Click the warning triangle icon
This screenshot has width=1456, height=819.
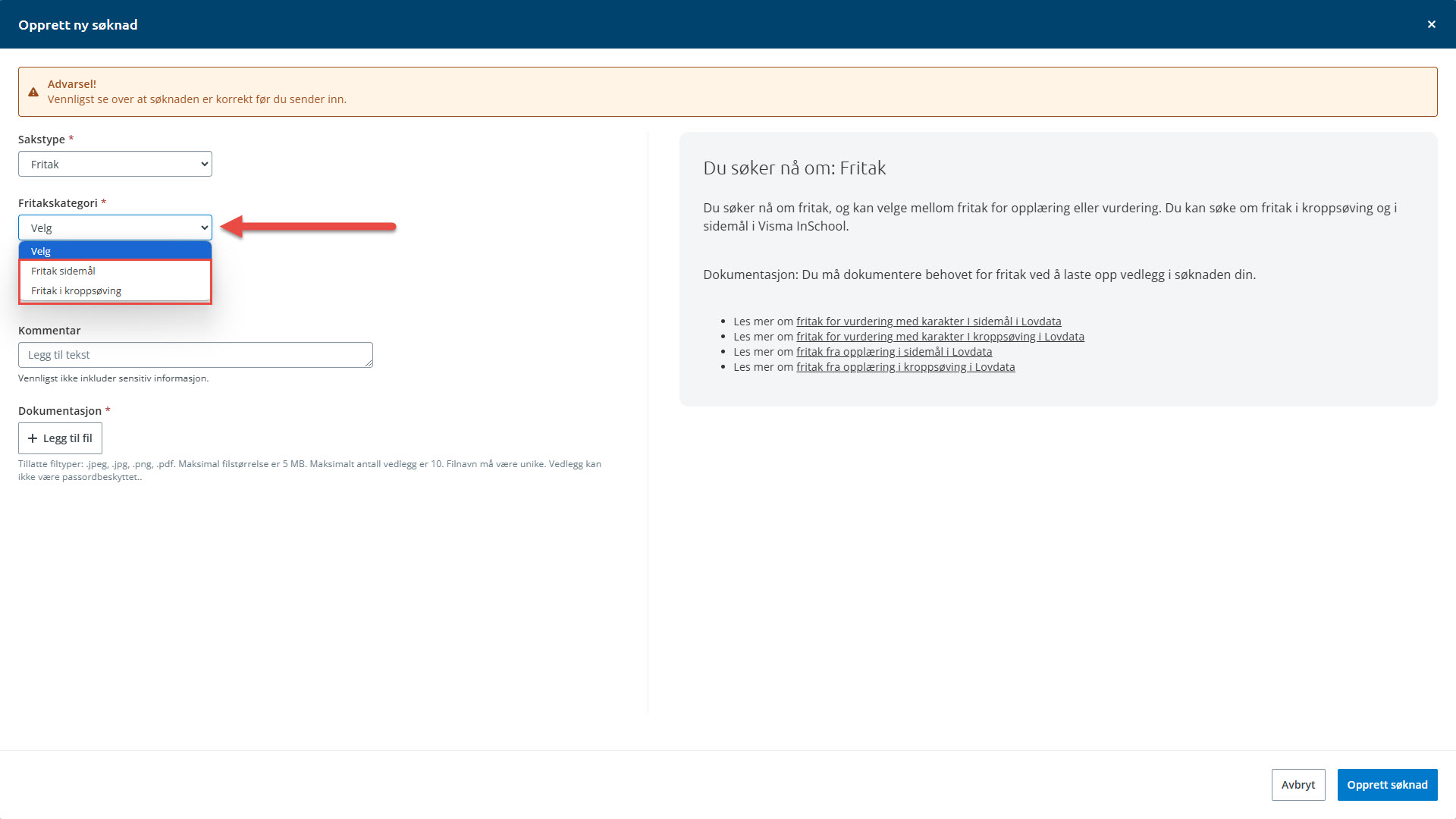coord(33,92)
